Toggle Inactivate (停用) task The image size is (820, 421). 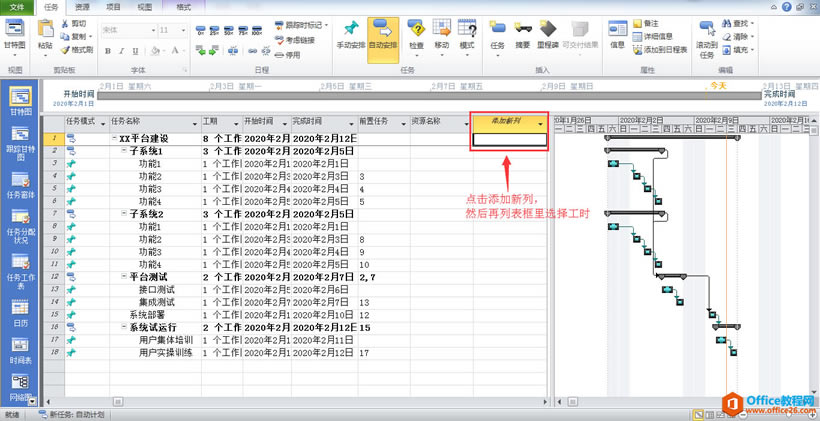tap(287, 54)
